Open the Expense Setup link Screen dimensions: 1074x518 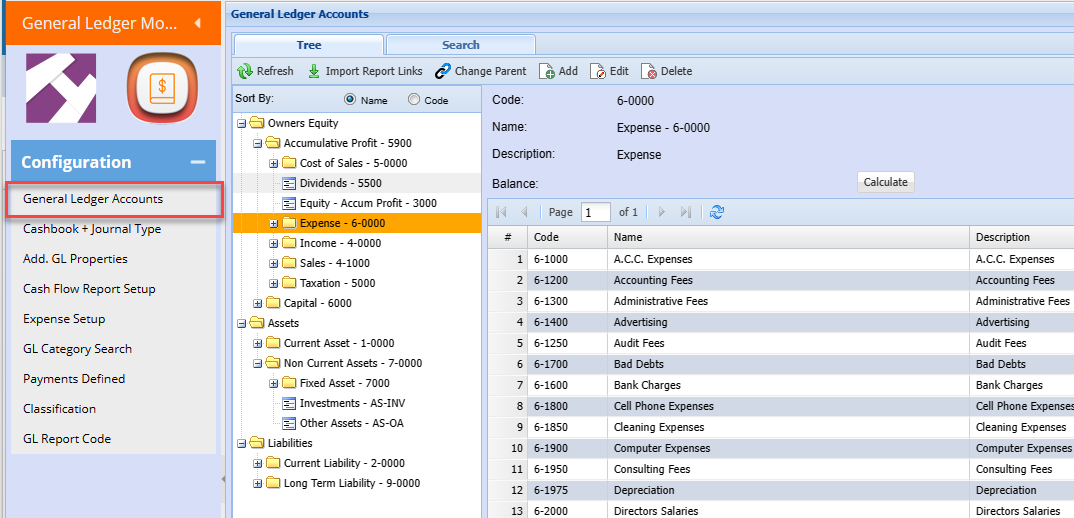coord(64,319)
